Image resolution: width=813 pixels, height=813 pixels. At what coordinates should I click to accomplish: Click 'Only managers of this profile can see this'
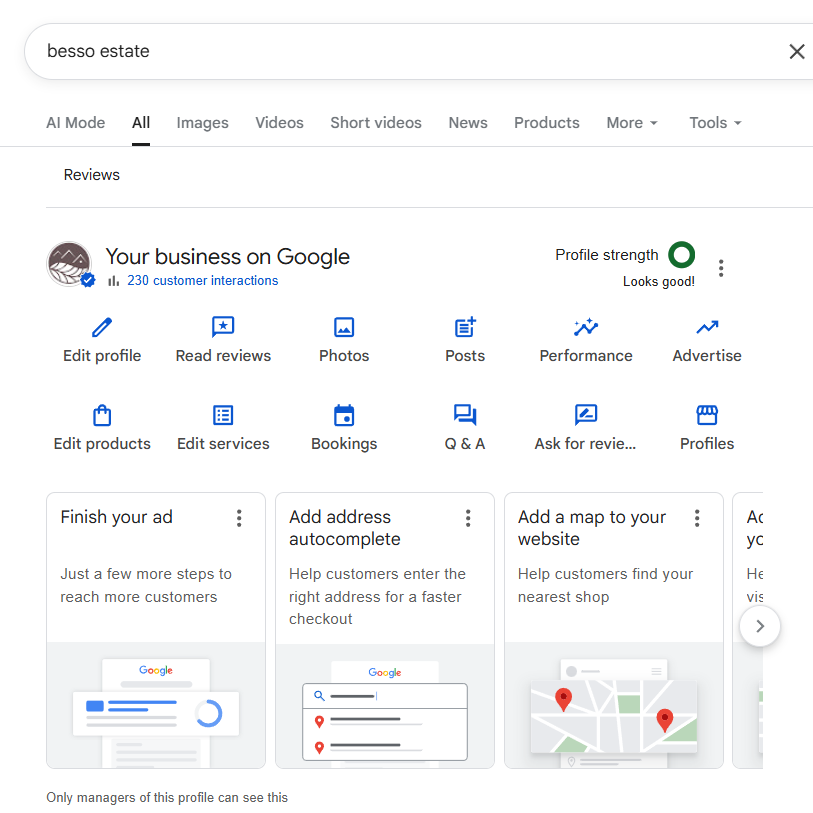point(167,797)
